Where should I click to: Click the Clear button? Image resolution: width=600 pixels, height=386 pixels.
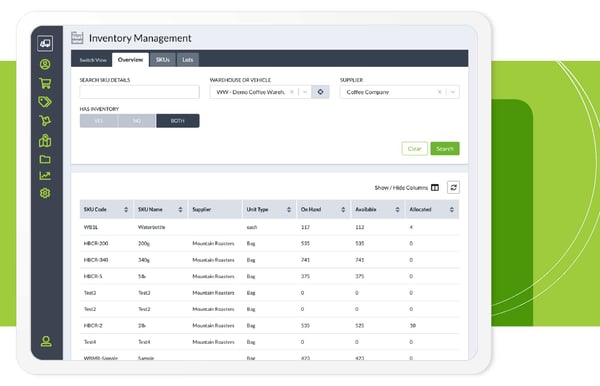point(414,148)
